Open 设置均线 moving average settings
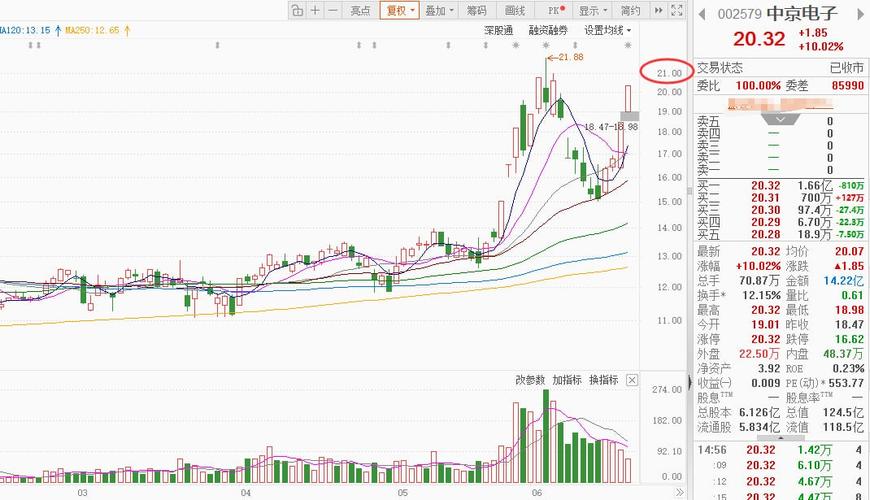The image size is (870, 500). pos(608,31)
